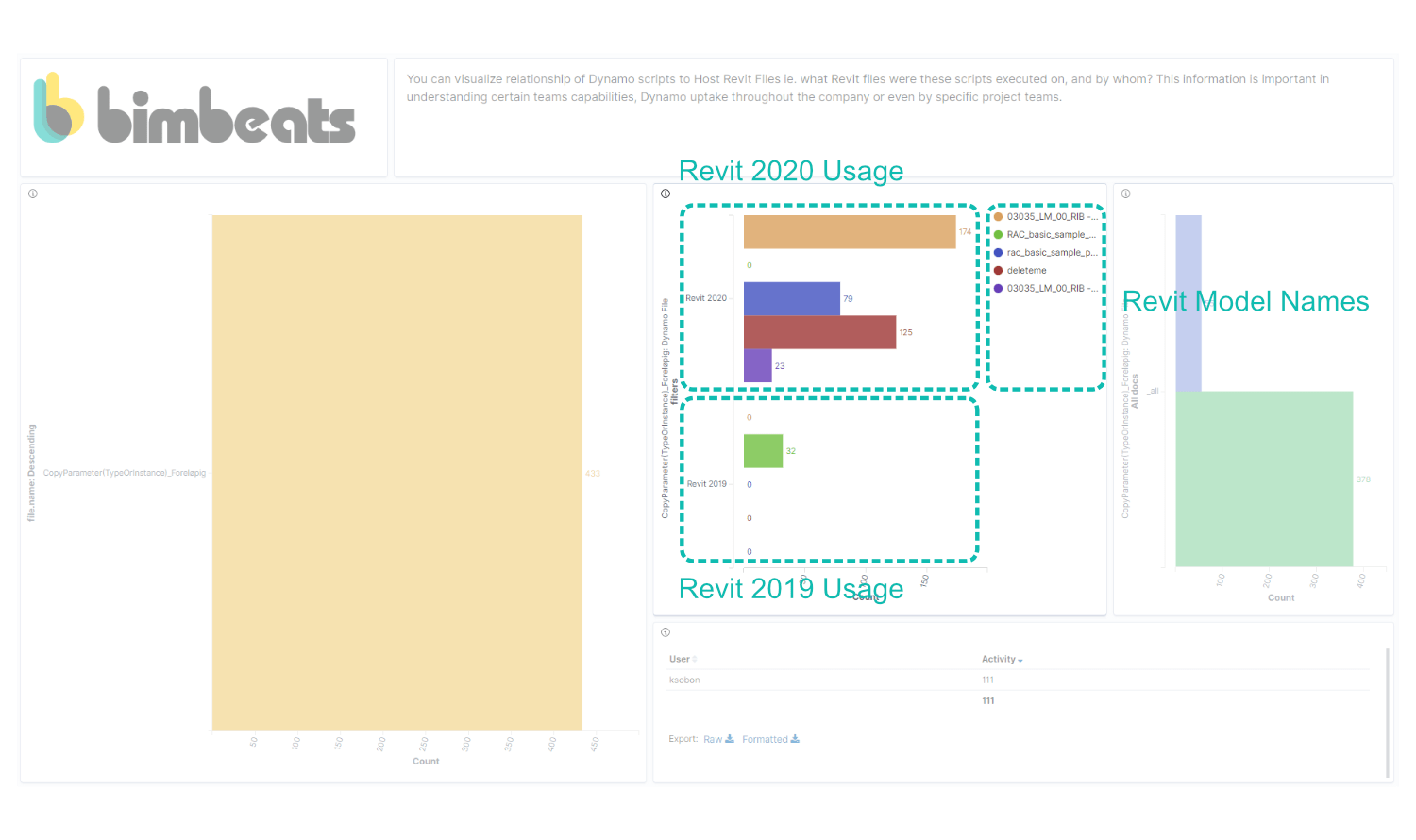Click the bimbeats logo
Image resolution: width=1416 pixels, height=840 pixels.
click(194, 109)
